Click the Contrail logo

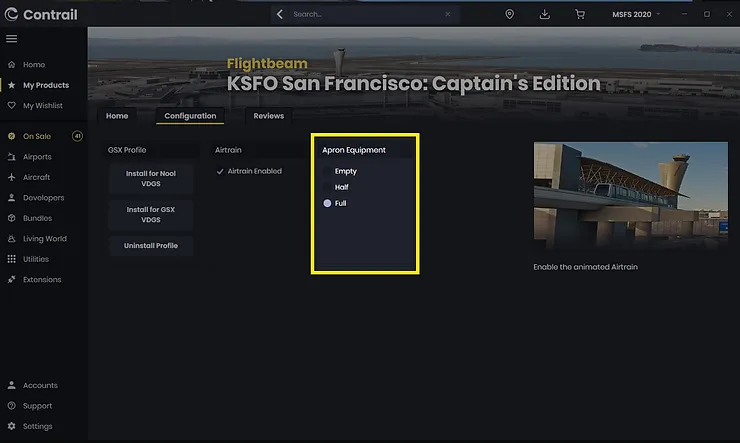pyautogui.click(x=41, y=15)
